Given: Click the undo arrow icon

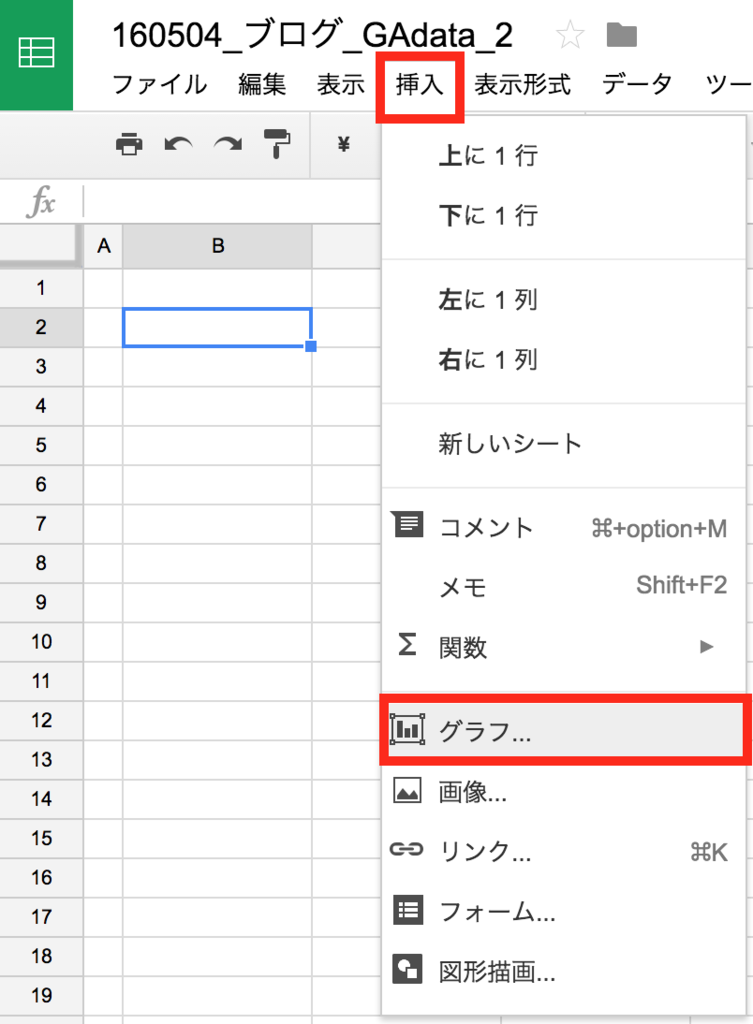Looking at the screenshot, I should [178, 144].
